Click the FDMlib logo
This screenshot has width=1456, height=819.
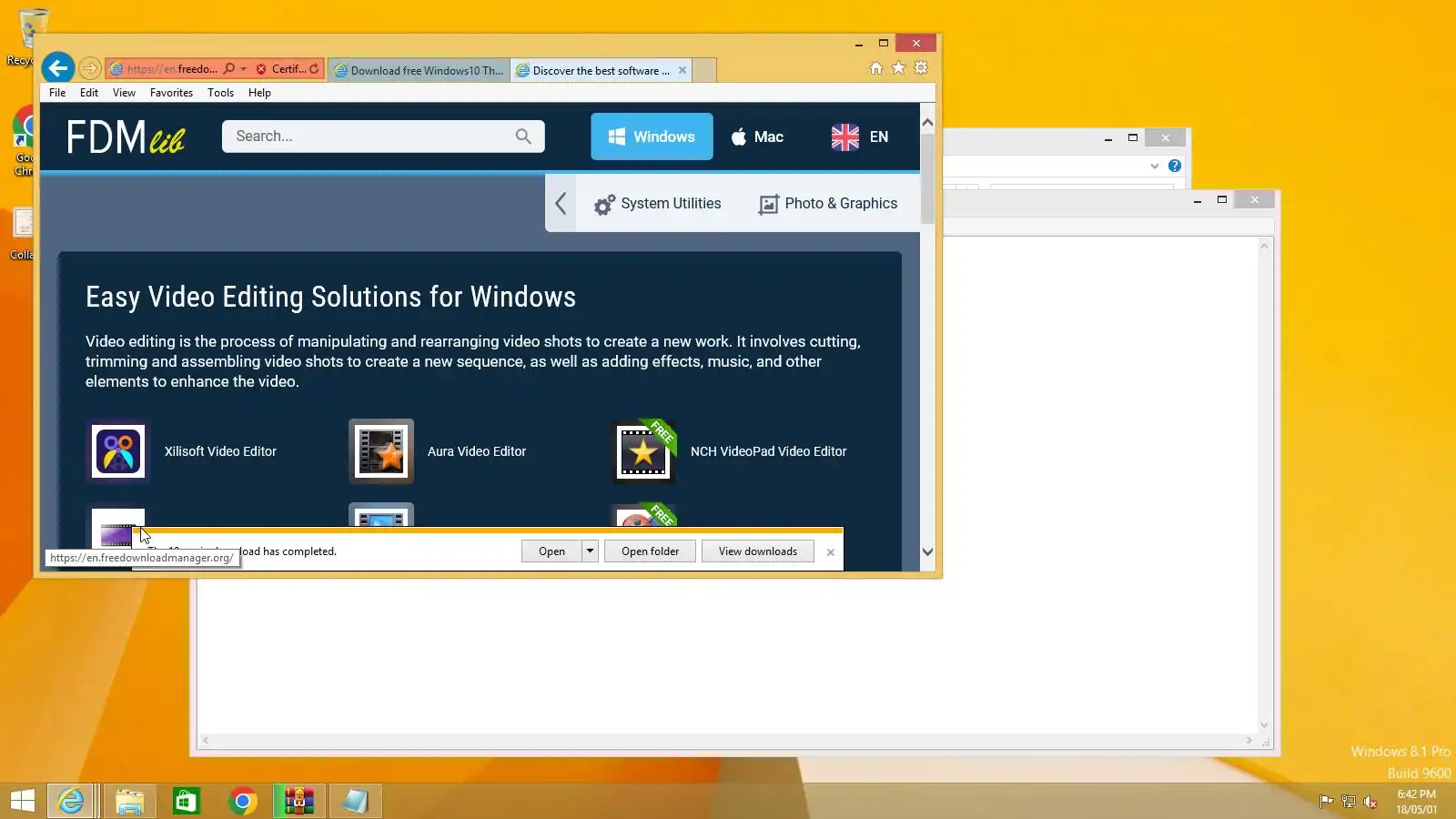click(126, 137)
